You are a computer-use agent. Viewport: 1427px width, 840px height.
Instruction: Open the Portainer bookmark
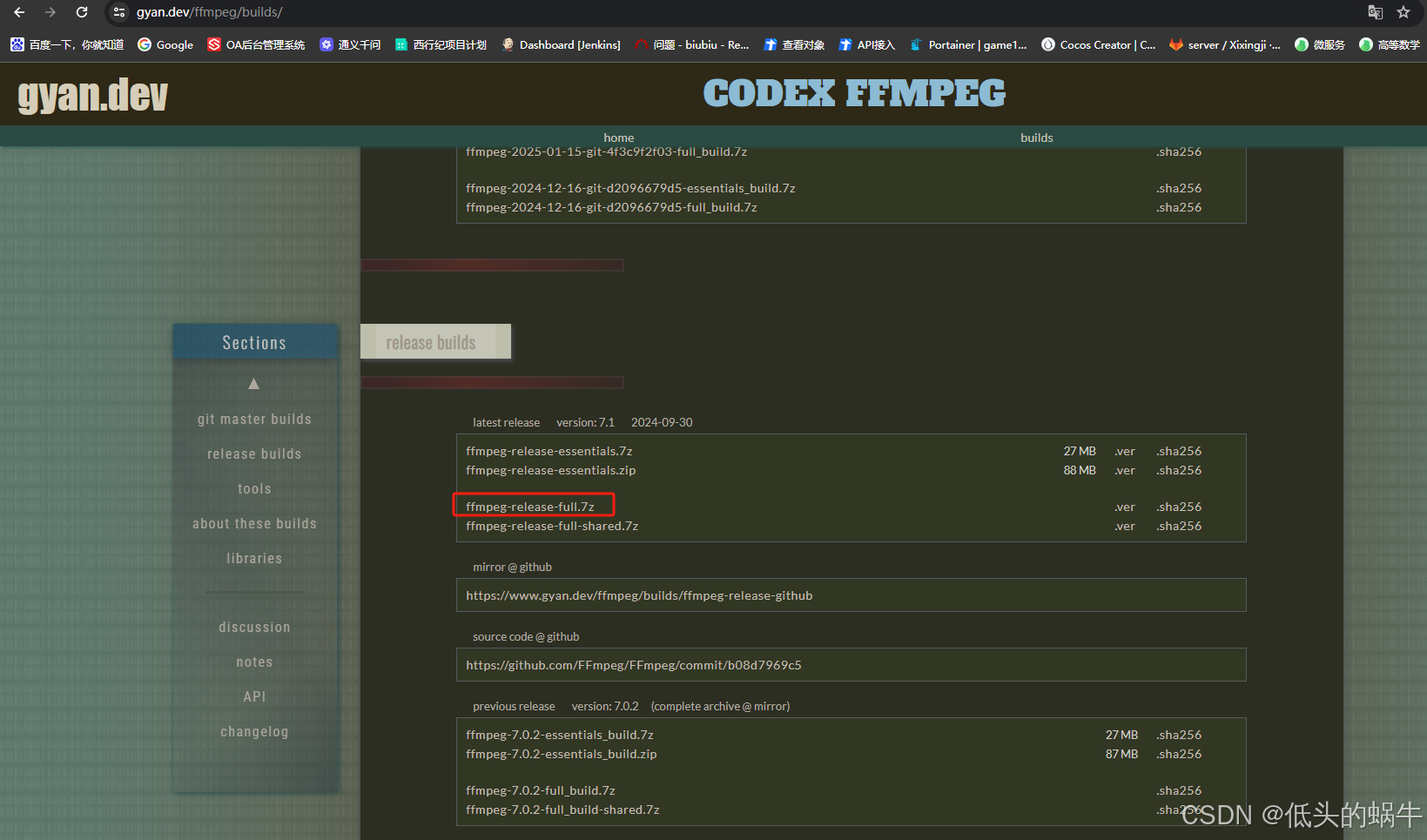(968, 44)
